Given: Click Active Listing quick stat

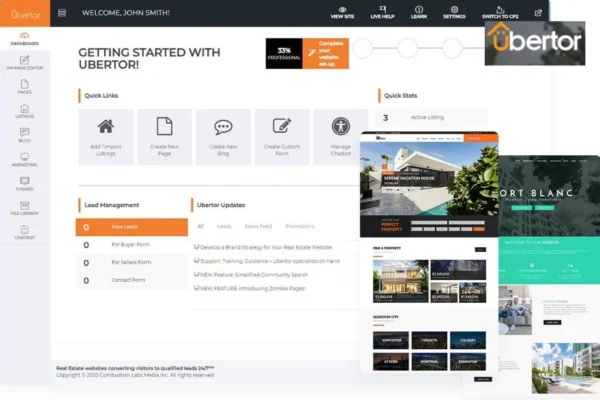Looking at the screenshot, I should tap(431, 118).
